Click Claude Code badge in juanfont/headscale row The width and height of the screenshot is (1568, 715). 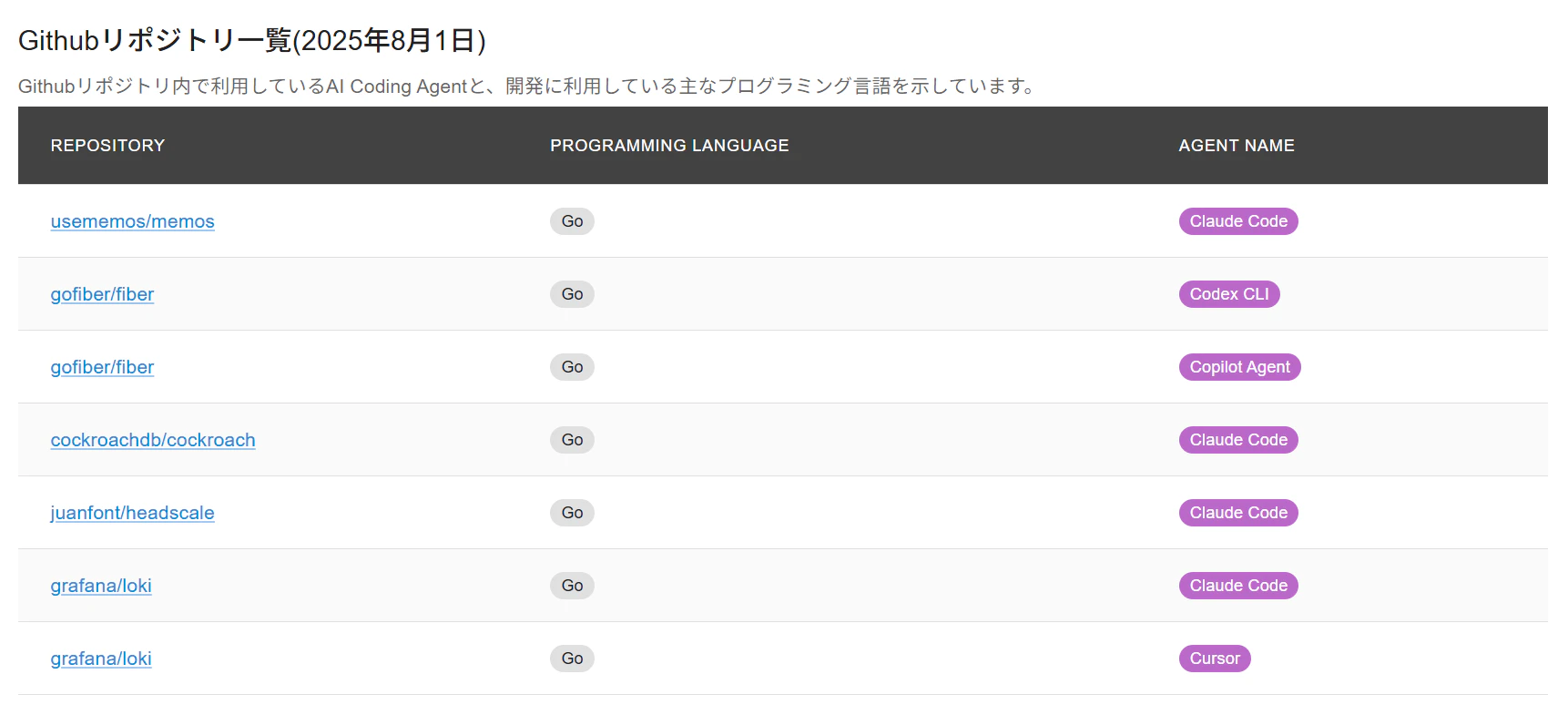click(x=1238, y=513)
